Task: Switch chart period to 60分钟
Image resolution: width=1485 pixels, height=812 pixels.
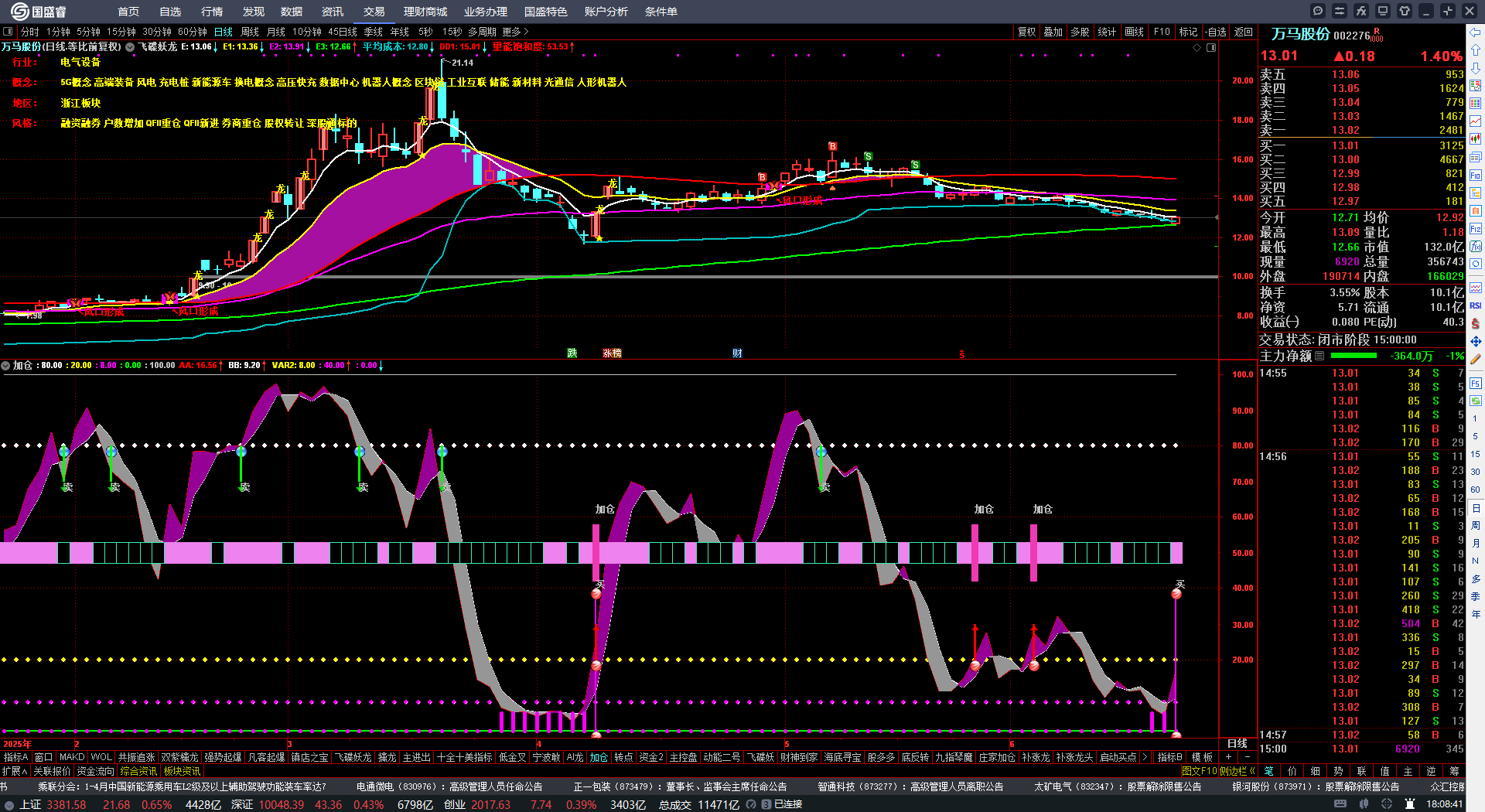Action: 193,32
